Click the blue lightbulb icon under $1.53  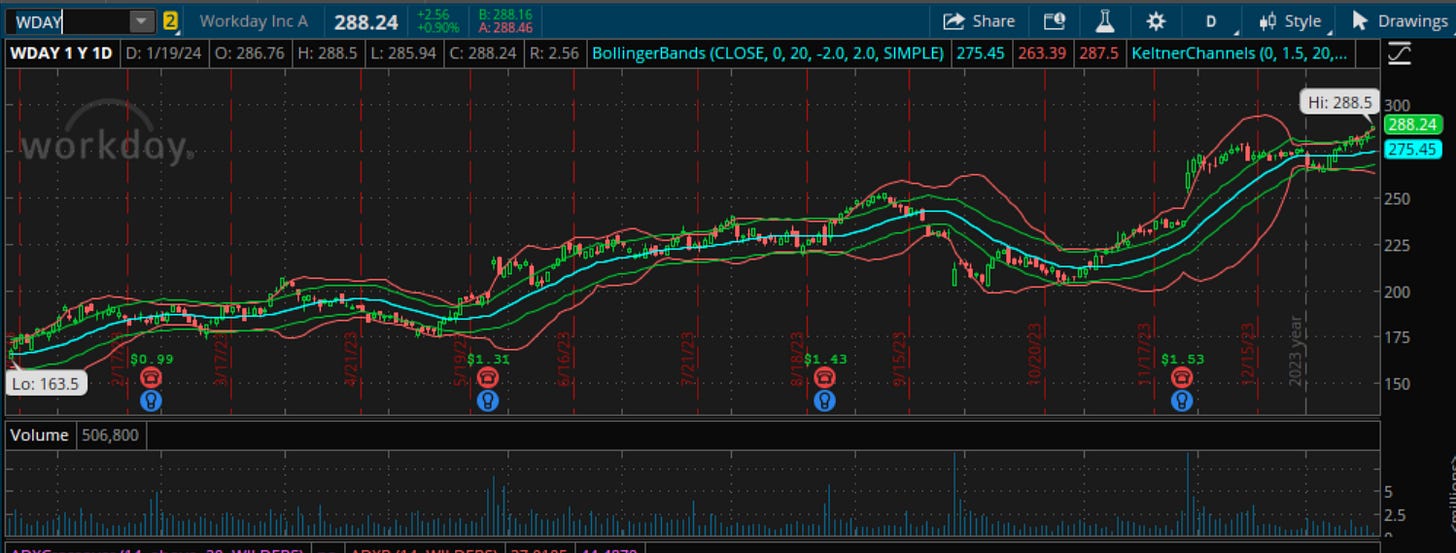click(1182, 400)
